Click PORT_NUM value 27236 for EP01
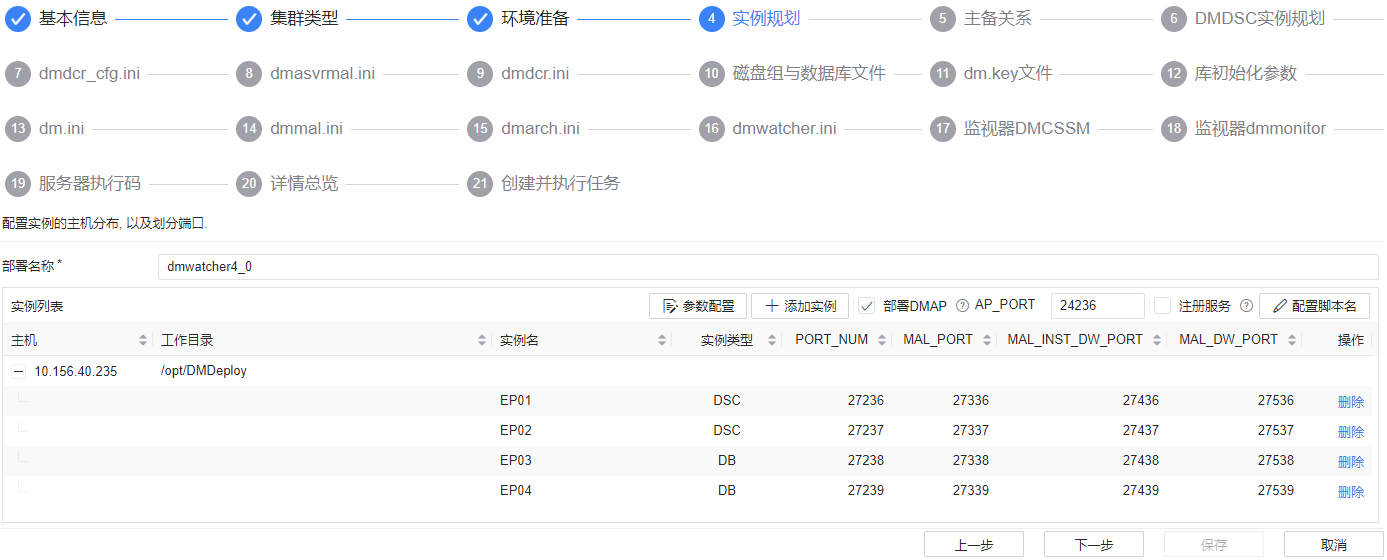Viewport: 1387px width, 560px height. pos(865,401)
